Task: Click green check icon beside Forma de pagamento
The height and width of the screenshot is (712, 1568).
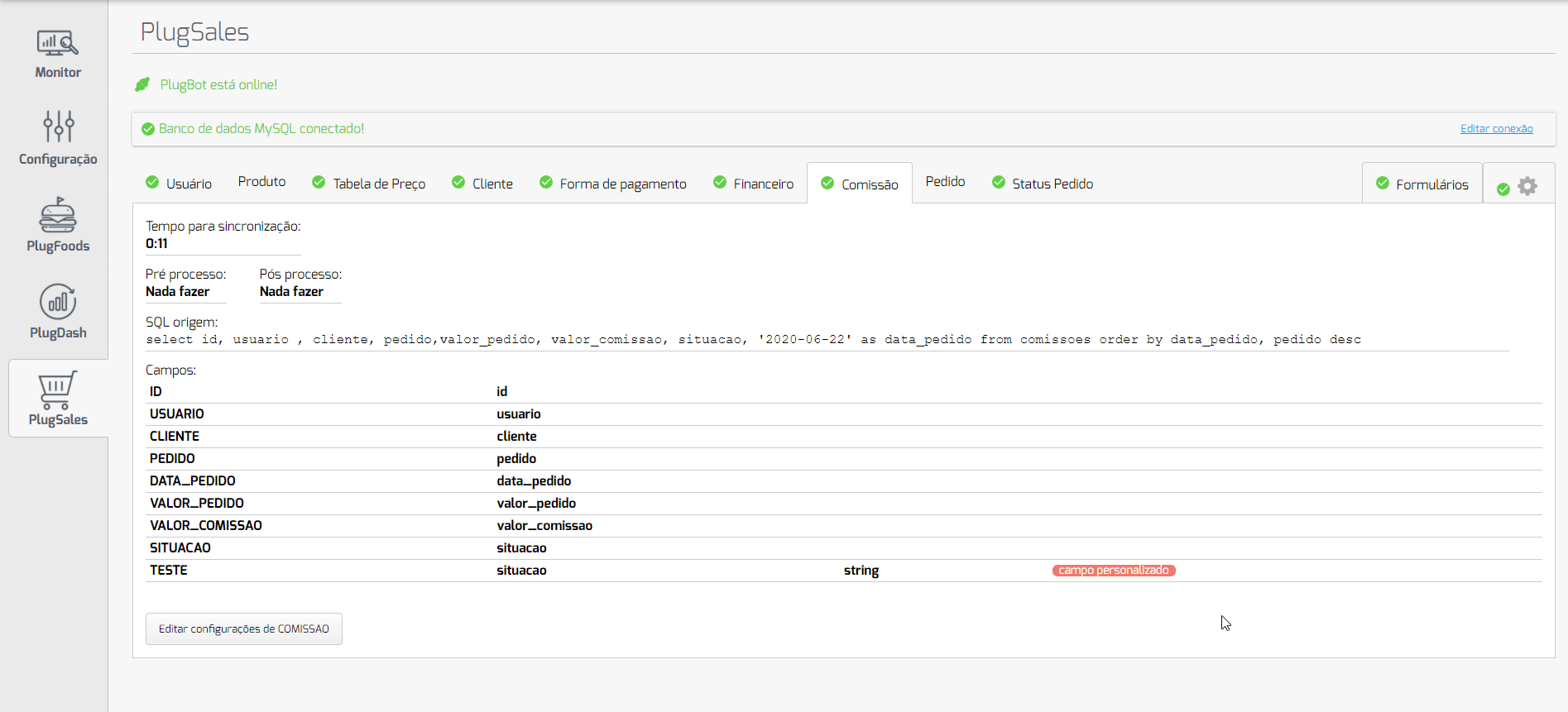Action: point(546,182)
